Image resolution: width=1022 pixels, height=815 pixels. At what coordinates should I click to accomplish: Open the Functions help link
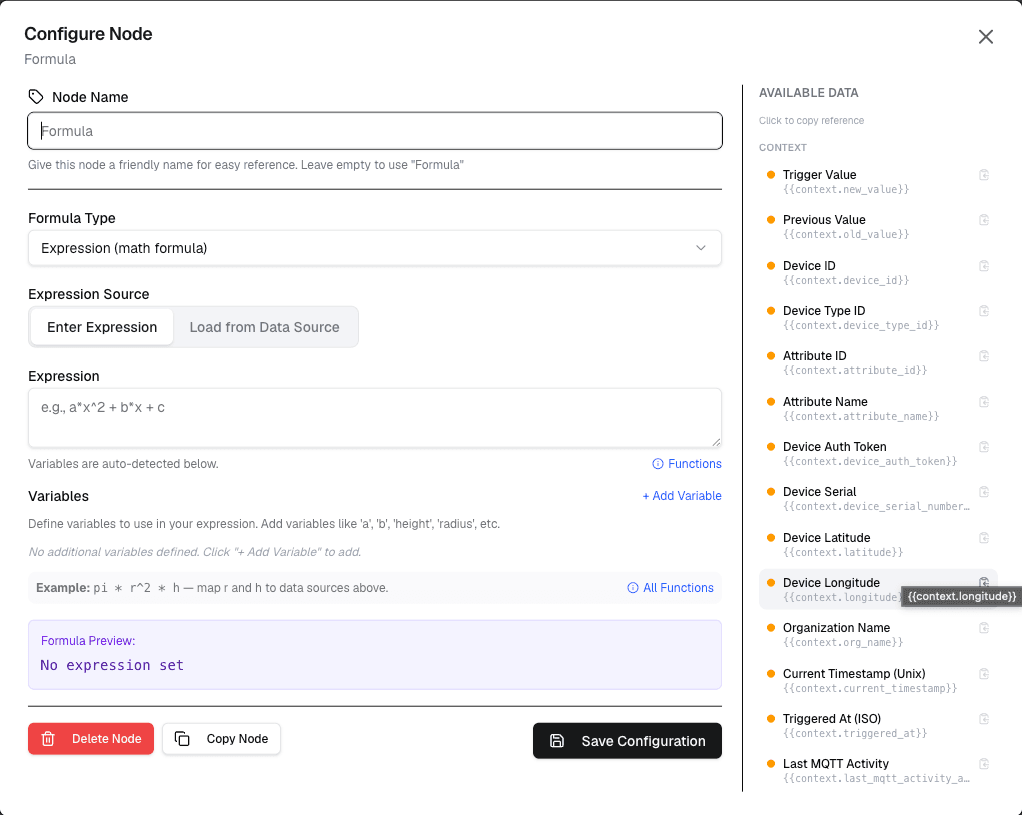(687, 464)
